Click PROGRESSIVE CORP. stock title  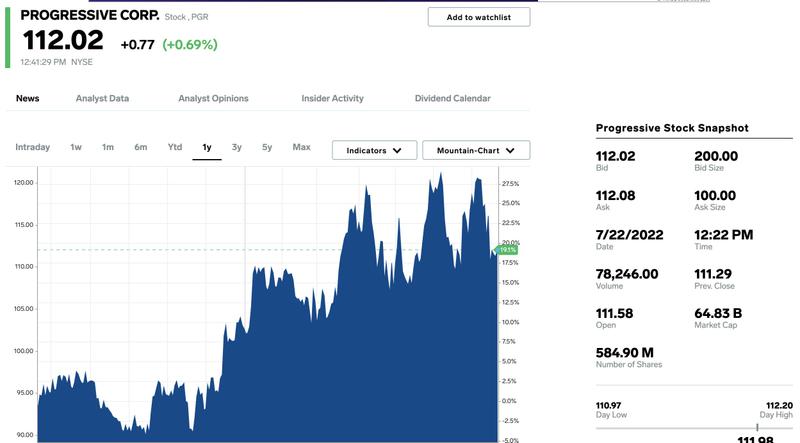[x=90, y=15]
